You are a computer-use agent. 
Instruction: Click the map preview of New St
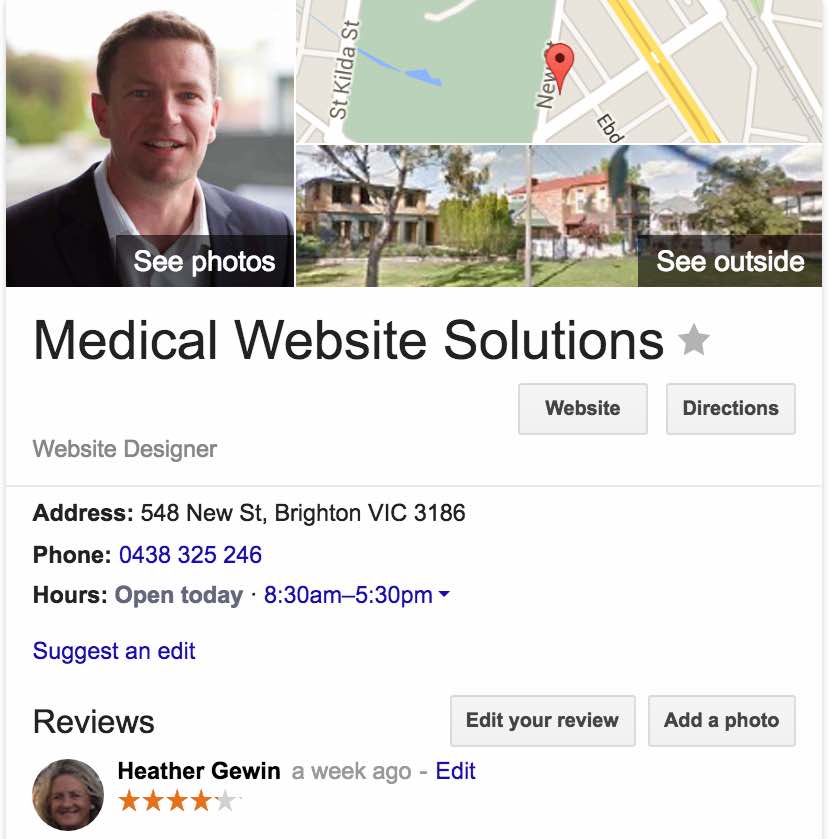pyautogui.click(x=559, y=71)
